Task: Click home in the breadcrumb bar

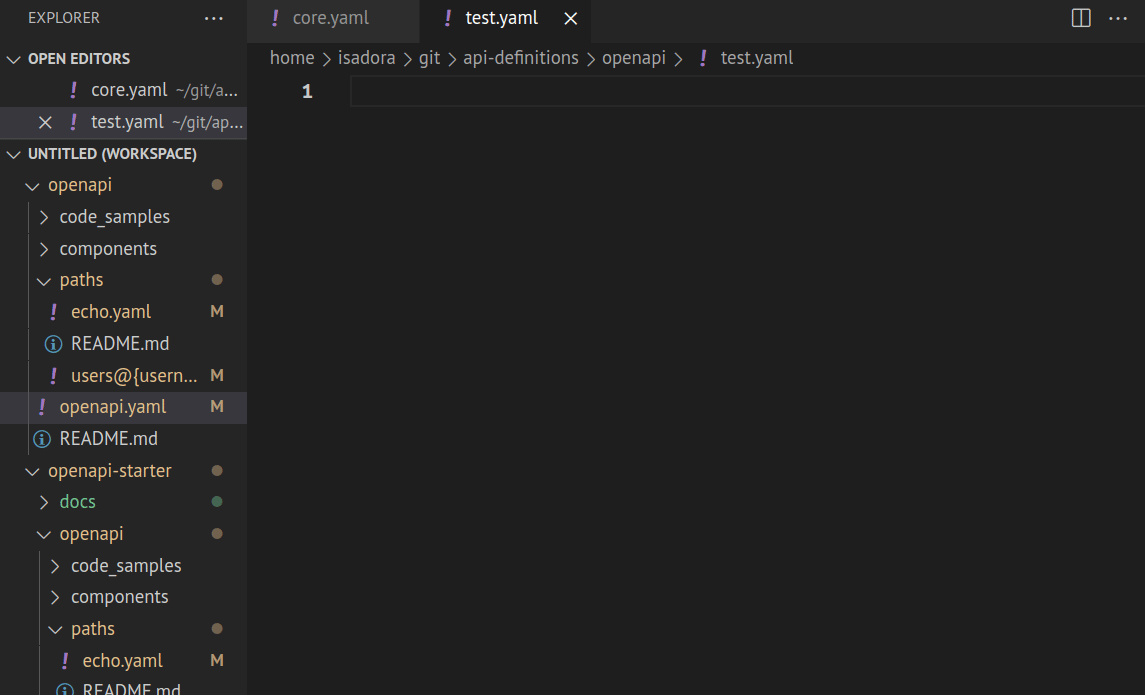Action: [291, 57]
